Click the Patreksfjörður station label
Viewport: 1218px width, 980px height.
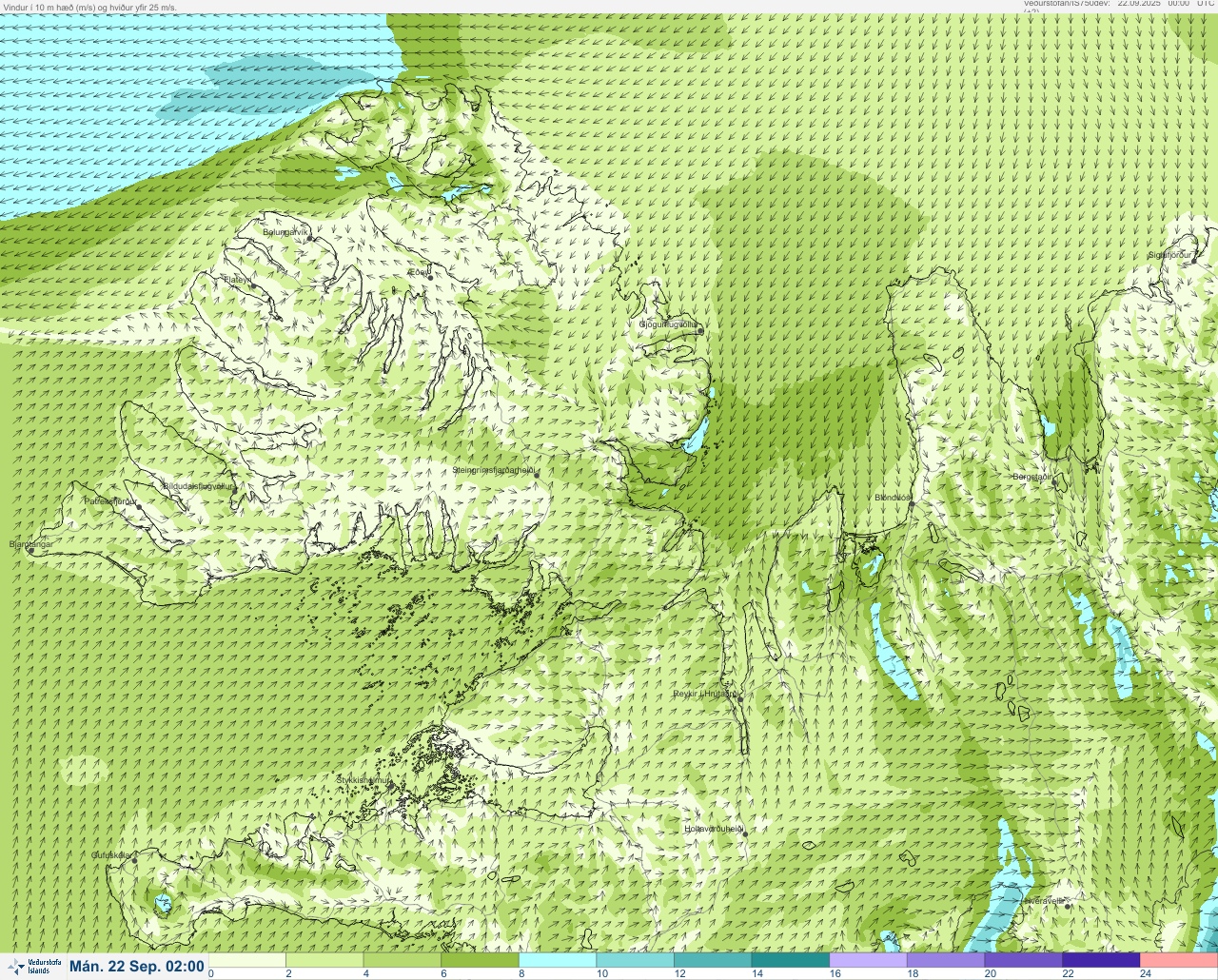[111, 500]
